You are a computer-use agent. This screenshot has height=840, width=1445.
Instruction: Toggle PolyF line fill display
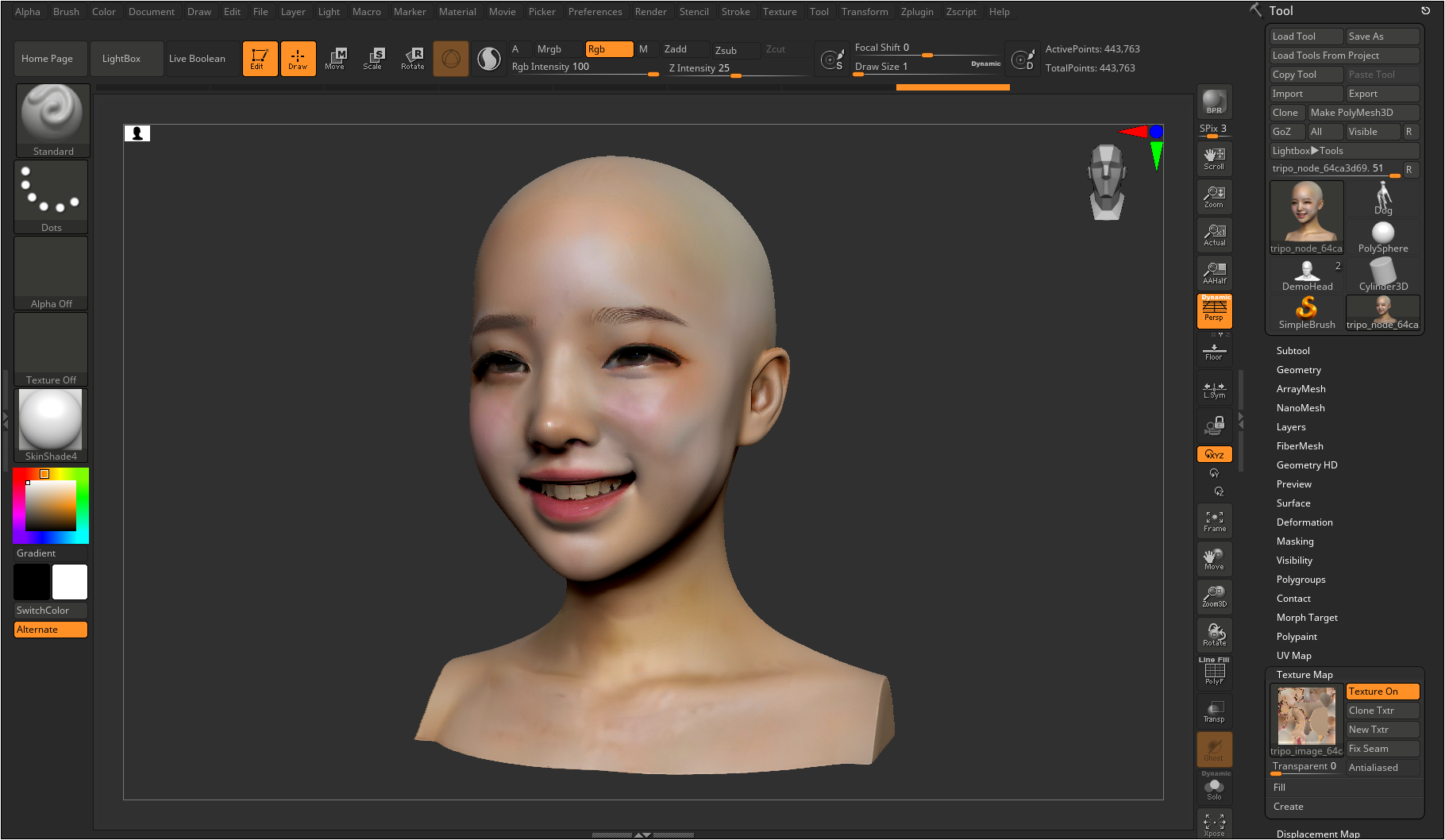coord(1214,672)
